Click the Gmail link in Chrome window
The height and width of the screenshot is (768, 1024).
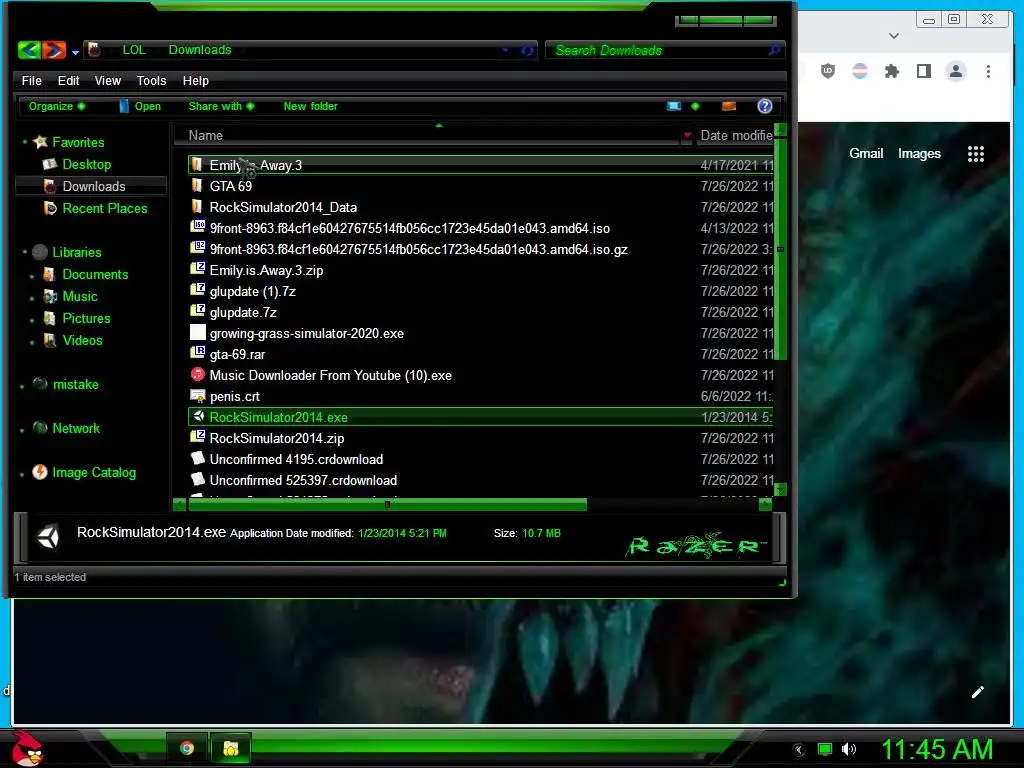point(866,153)
